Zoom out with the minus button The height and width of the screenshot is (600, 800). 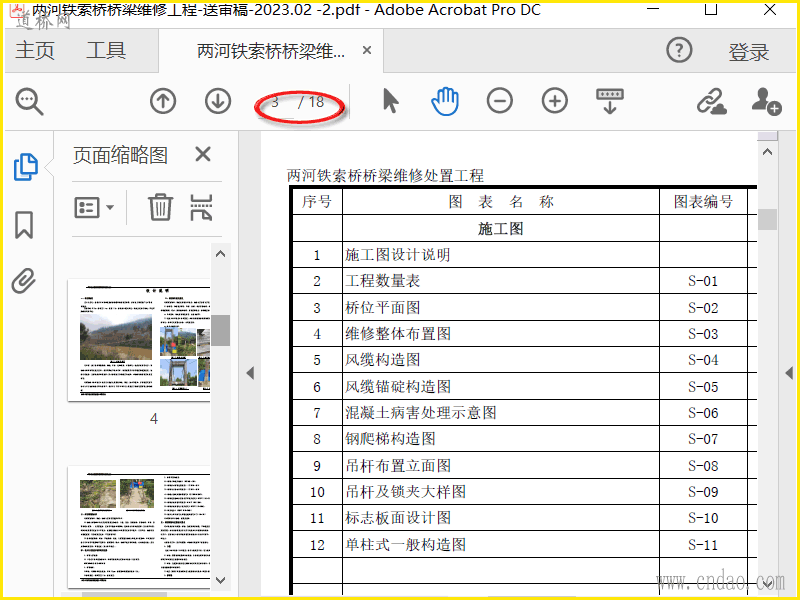[499, 101]
